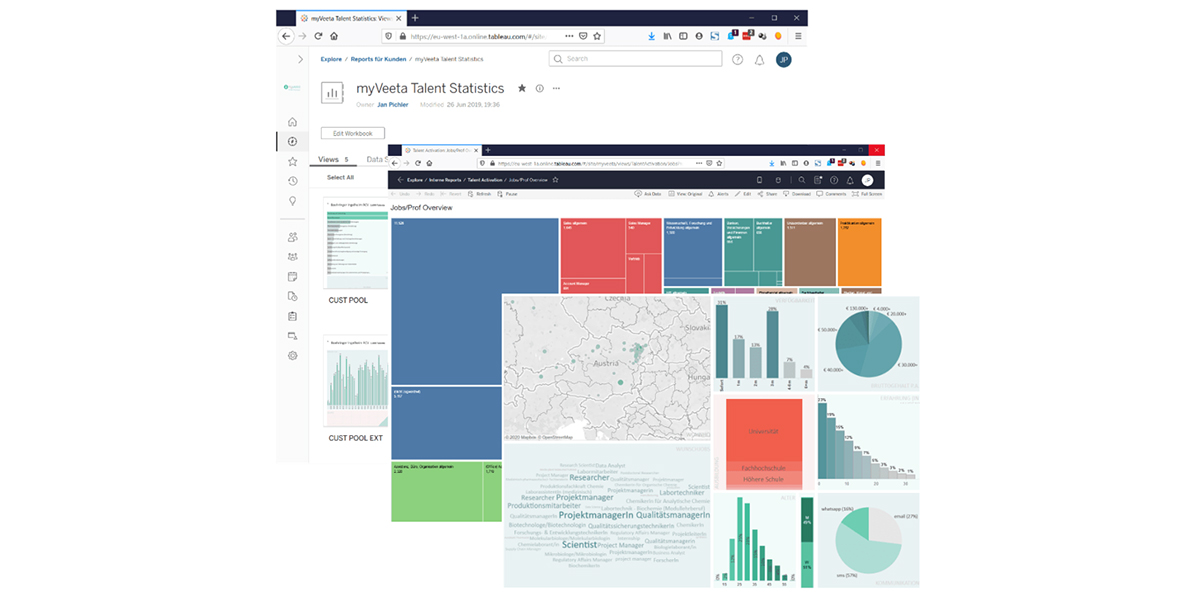
Task: Open Home in the Tableau sidebar
Action: [x=292, y=121]
